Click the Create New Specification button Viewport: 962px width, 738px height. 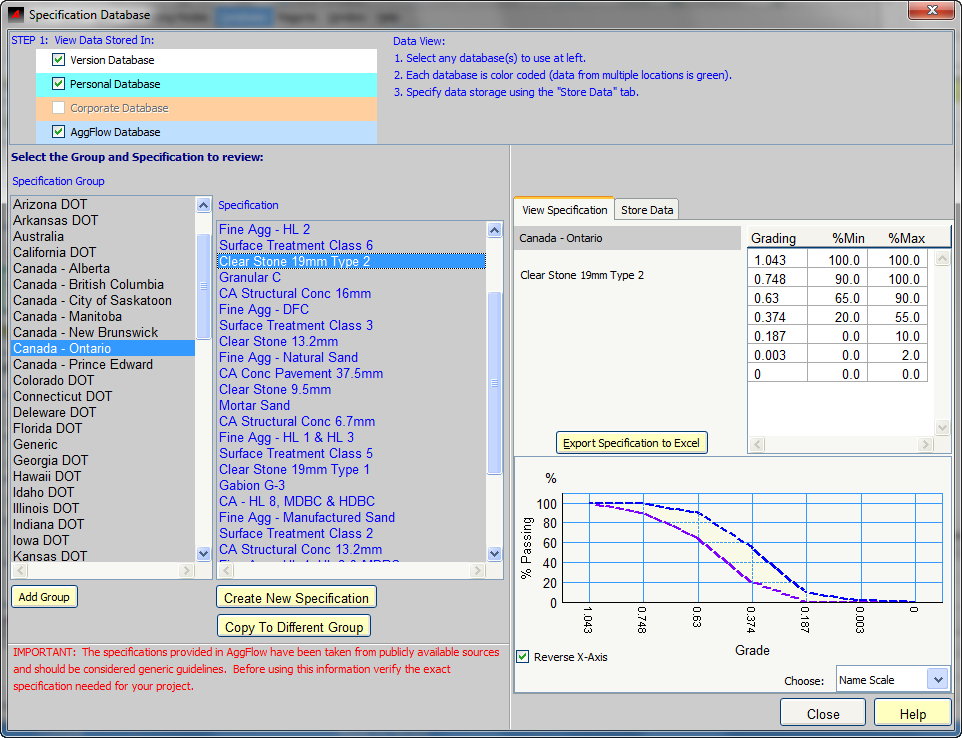(x=296, y=597)
